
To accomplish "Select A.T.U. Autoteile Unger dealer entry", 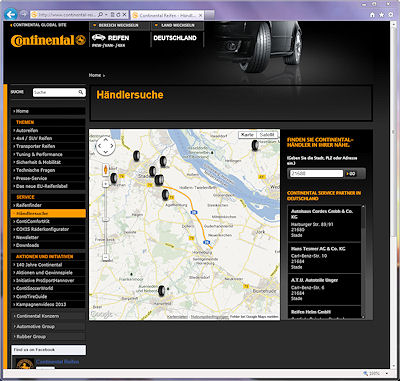I will (324, 289).
